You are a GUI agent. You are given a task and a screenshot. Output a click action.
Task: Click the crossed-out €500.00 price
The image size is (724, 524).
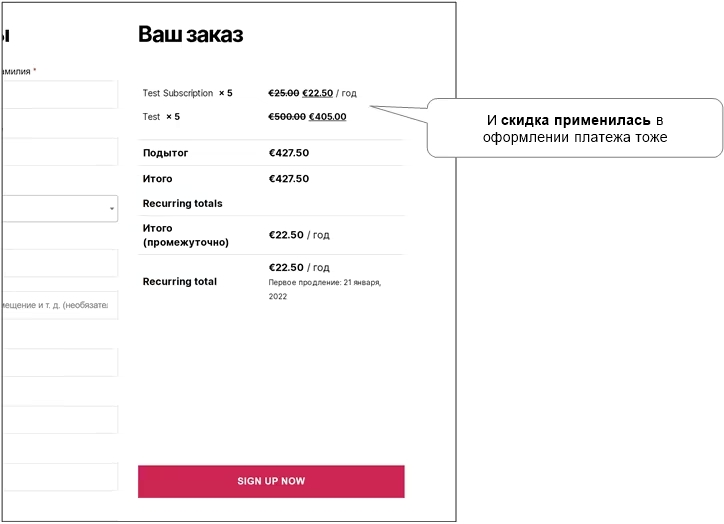(x=287, y=117)
